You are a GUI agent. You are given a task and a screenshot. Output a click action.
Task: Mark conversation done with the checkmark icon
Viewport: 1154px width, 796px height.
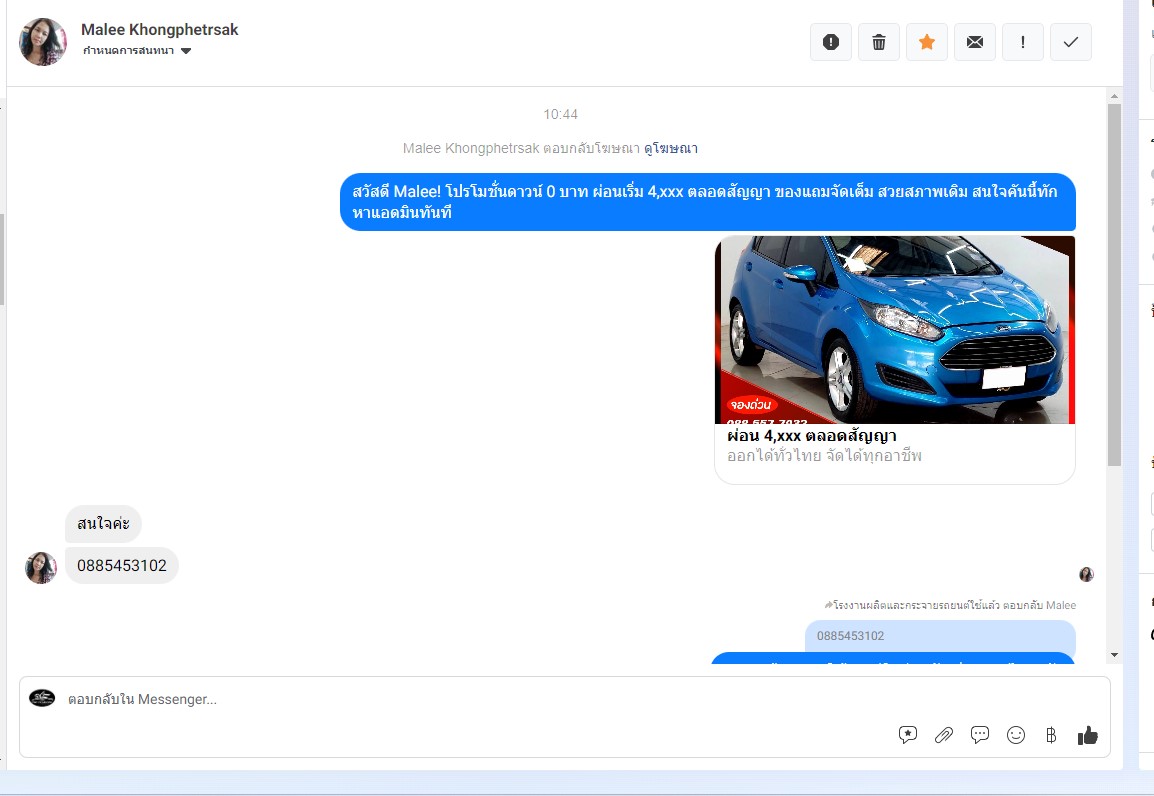tap(1071, 42)
